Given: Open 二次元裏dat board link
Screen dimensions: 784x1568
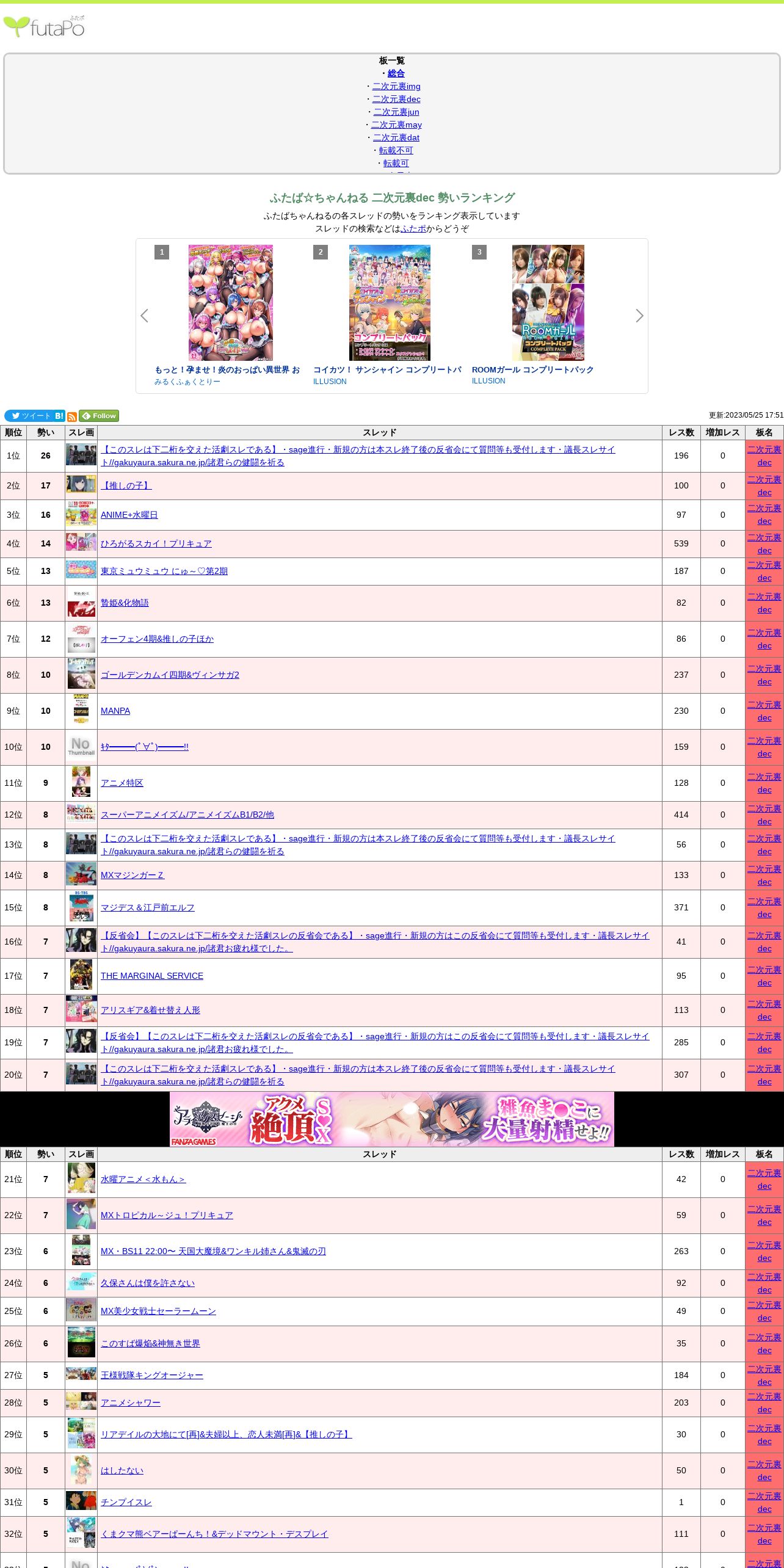Looking at the screenshot, I should point(396,137).
